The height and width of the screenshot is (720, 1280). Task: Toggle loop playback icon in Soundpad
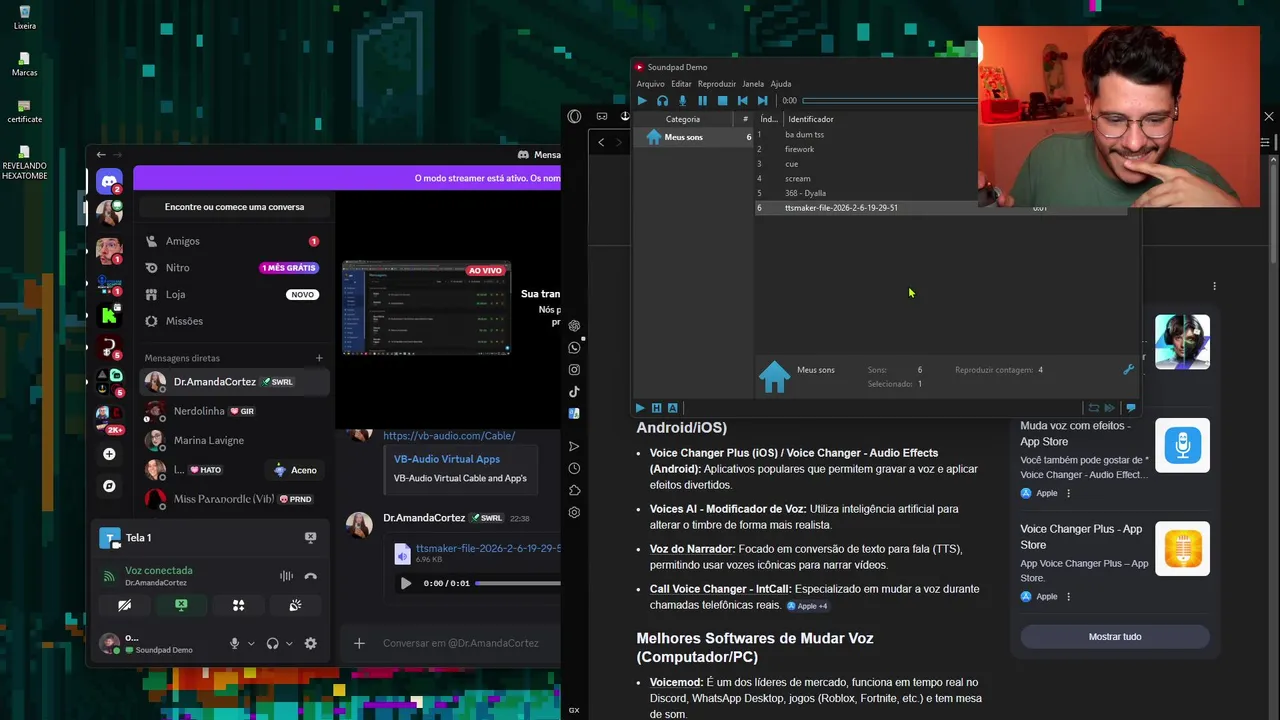[1093, 408]
